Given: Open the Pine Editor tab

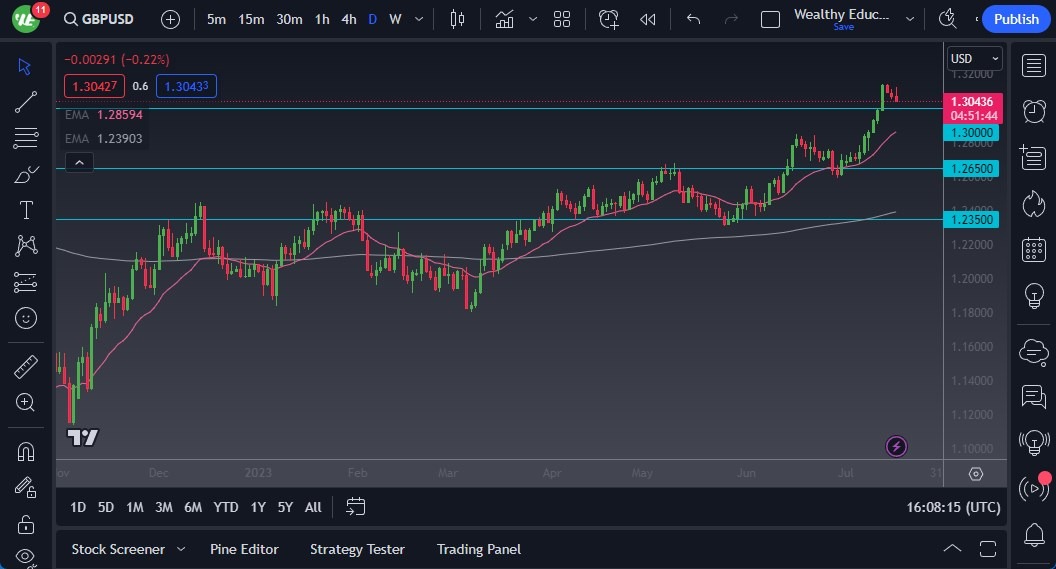Looking at the screenshot, I should point(244,549).
